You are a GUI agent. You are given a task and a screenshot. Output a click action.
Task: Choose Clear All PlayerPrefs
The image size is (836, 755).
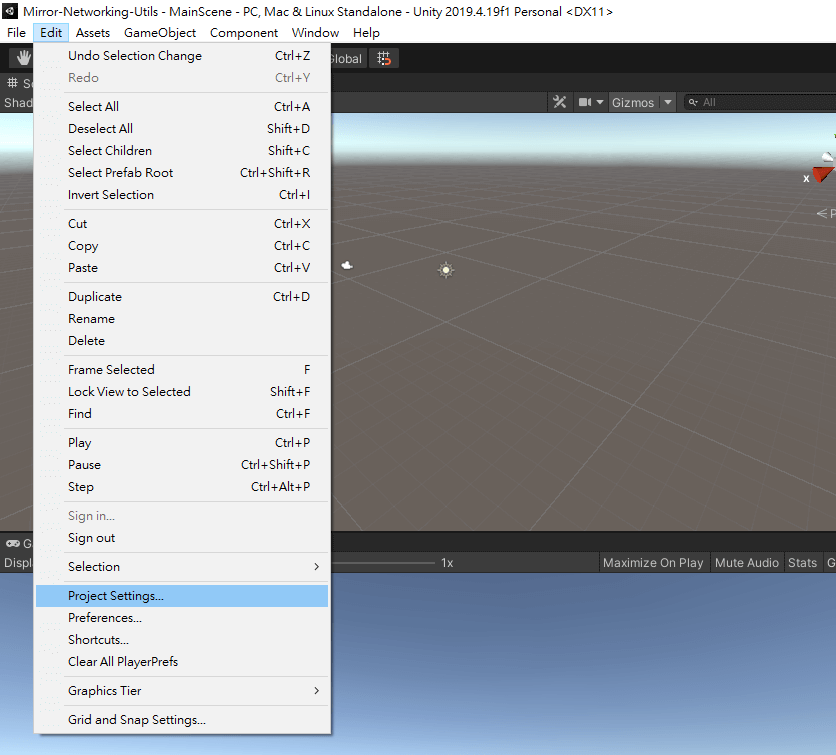pyautogui.click(x=182, y=662)
